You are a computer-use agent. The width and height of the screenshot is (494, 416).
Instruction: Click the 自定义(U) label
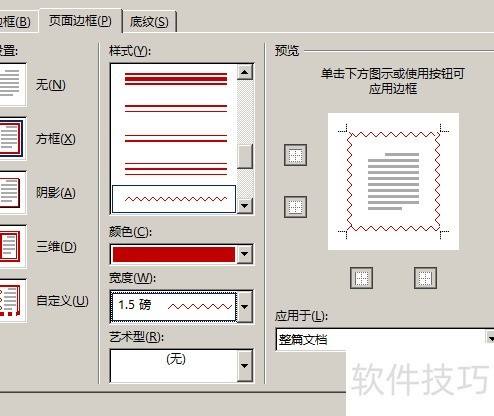(x=62, y=301)
